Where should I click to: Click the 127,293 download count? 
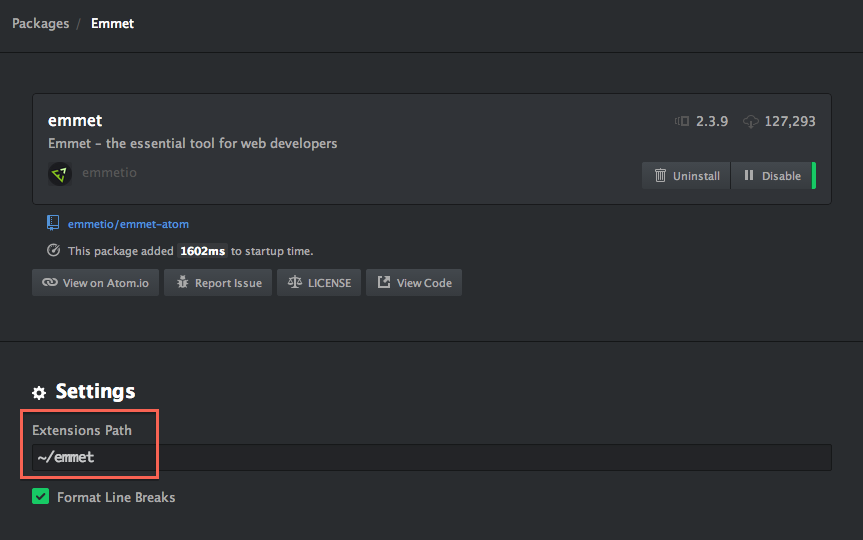pyautogui.click(x=790, y=121)
